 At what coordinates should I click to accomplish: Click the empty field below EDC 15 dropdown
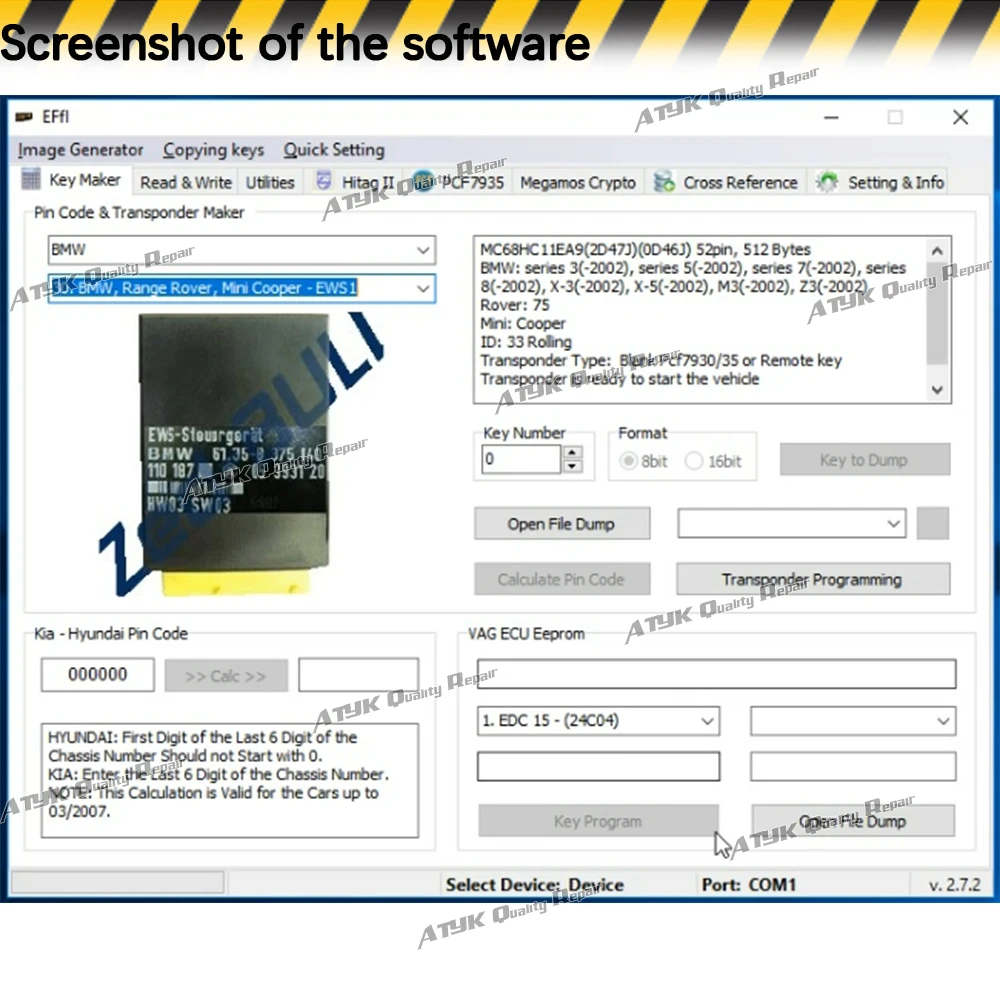point(599,767)
